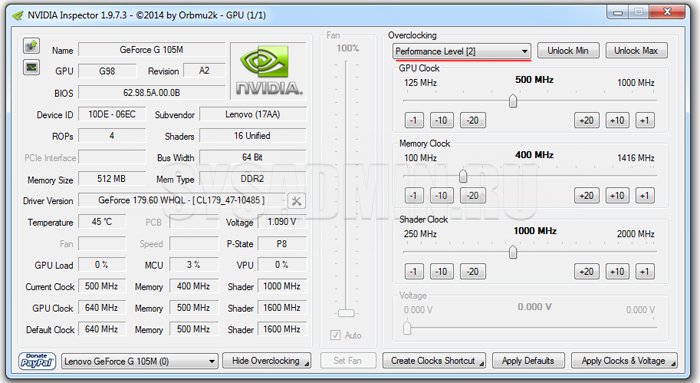The height and width of the screenshot is (383, 700).
Task: Click the NVIDIA Inspector title bar icon
Action: (x=18, y=16)
